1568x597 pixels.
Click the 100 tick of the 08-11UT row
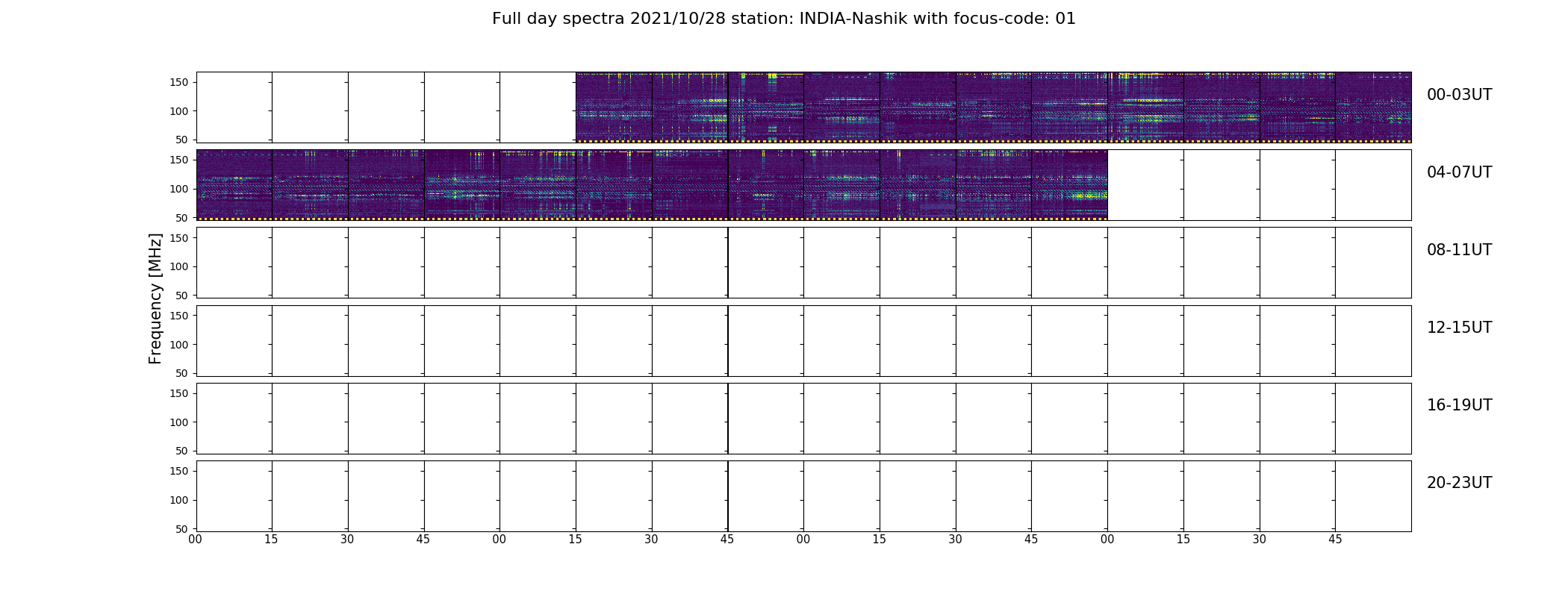(178, 266)
